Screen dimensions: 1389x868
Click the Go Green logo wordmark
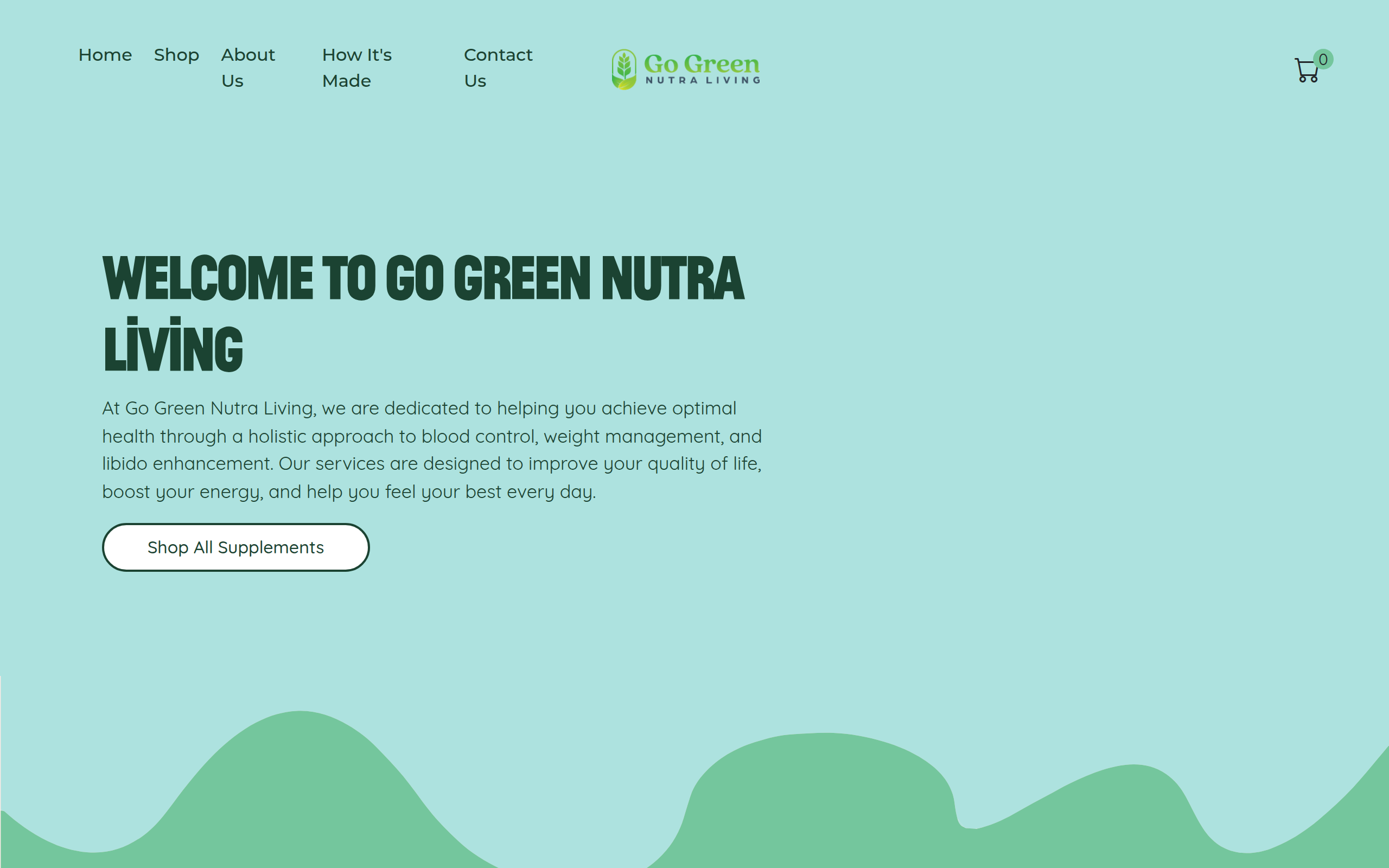[702, 63]
